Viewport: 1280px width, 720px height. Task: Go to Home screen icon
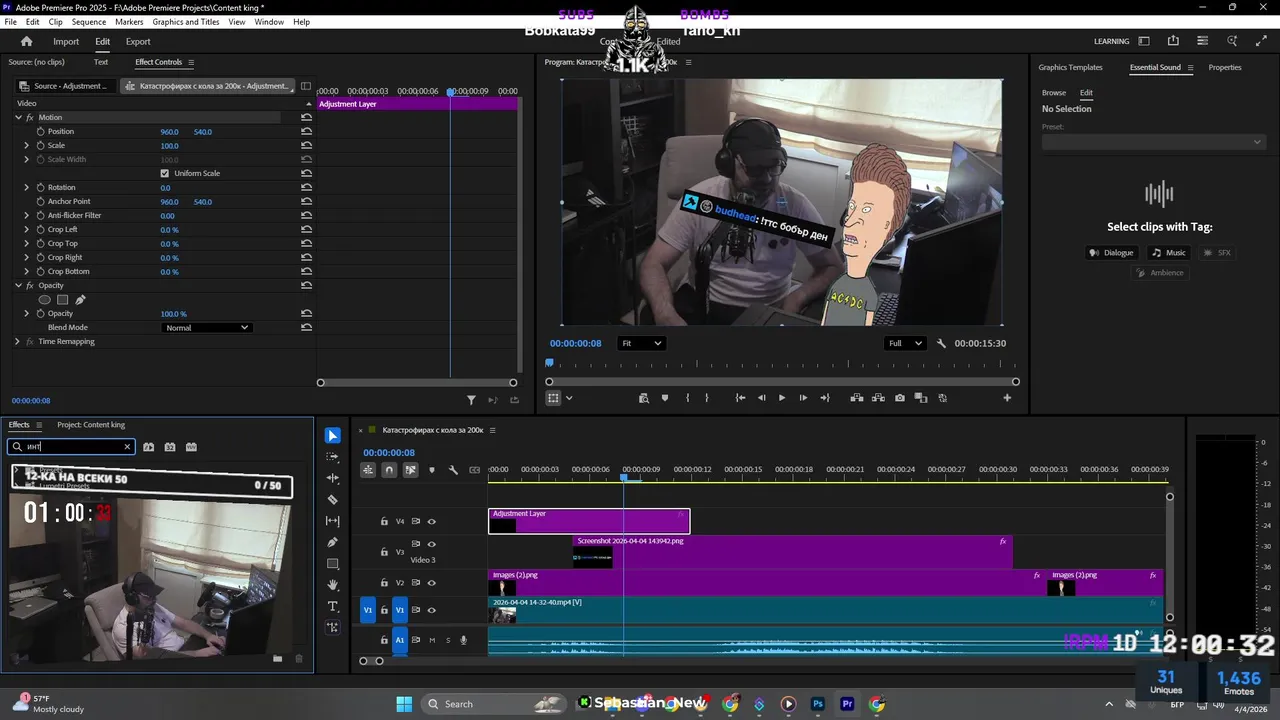coord(26,41)
